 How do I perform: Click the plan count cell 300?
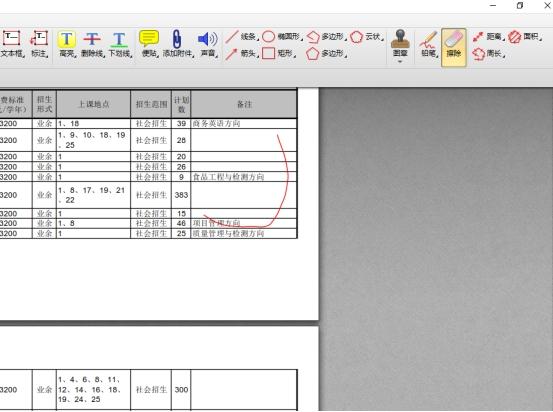pos(181,389)
